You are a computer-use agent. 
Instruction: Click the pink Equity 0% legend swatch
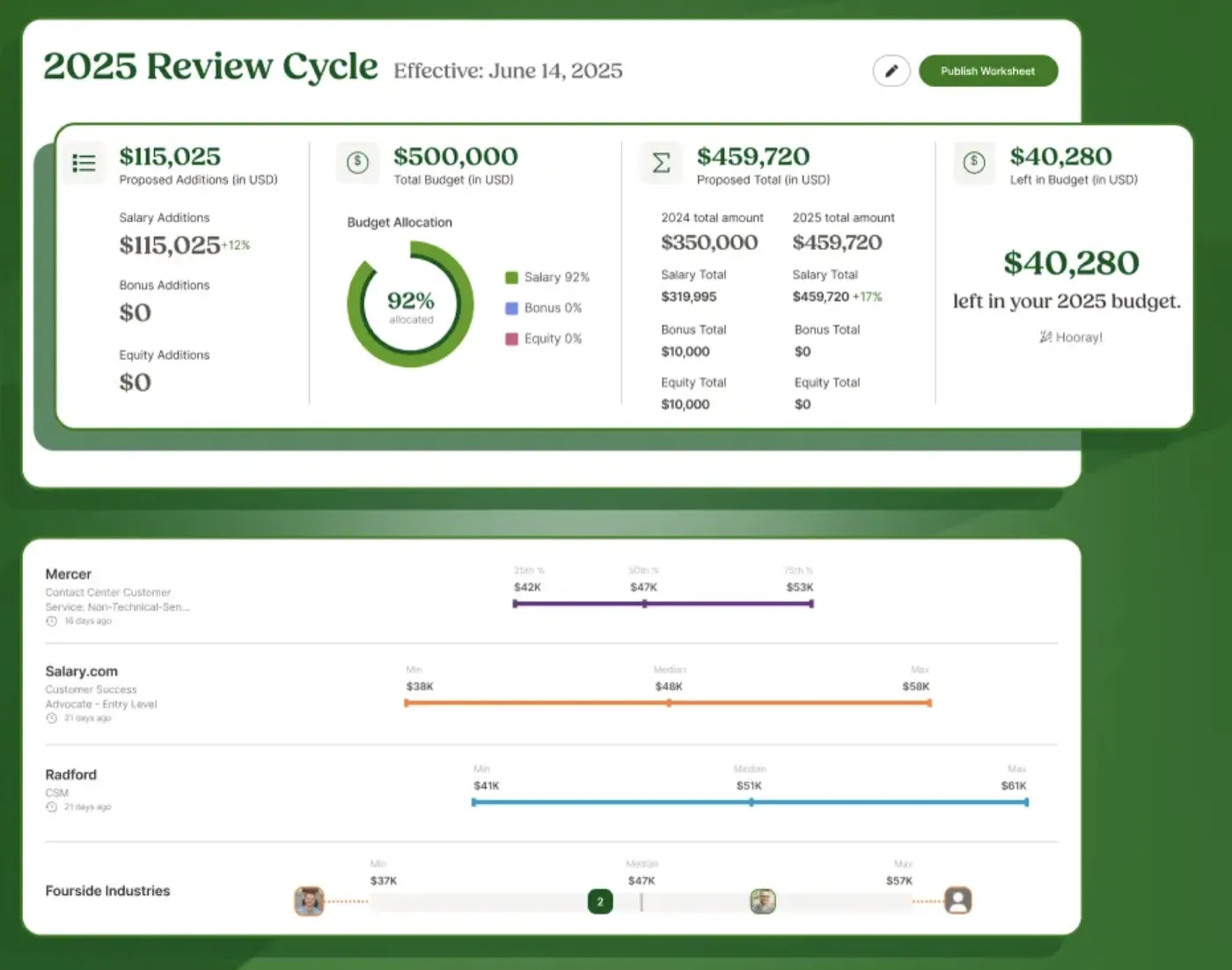511,339
